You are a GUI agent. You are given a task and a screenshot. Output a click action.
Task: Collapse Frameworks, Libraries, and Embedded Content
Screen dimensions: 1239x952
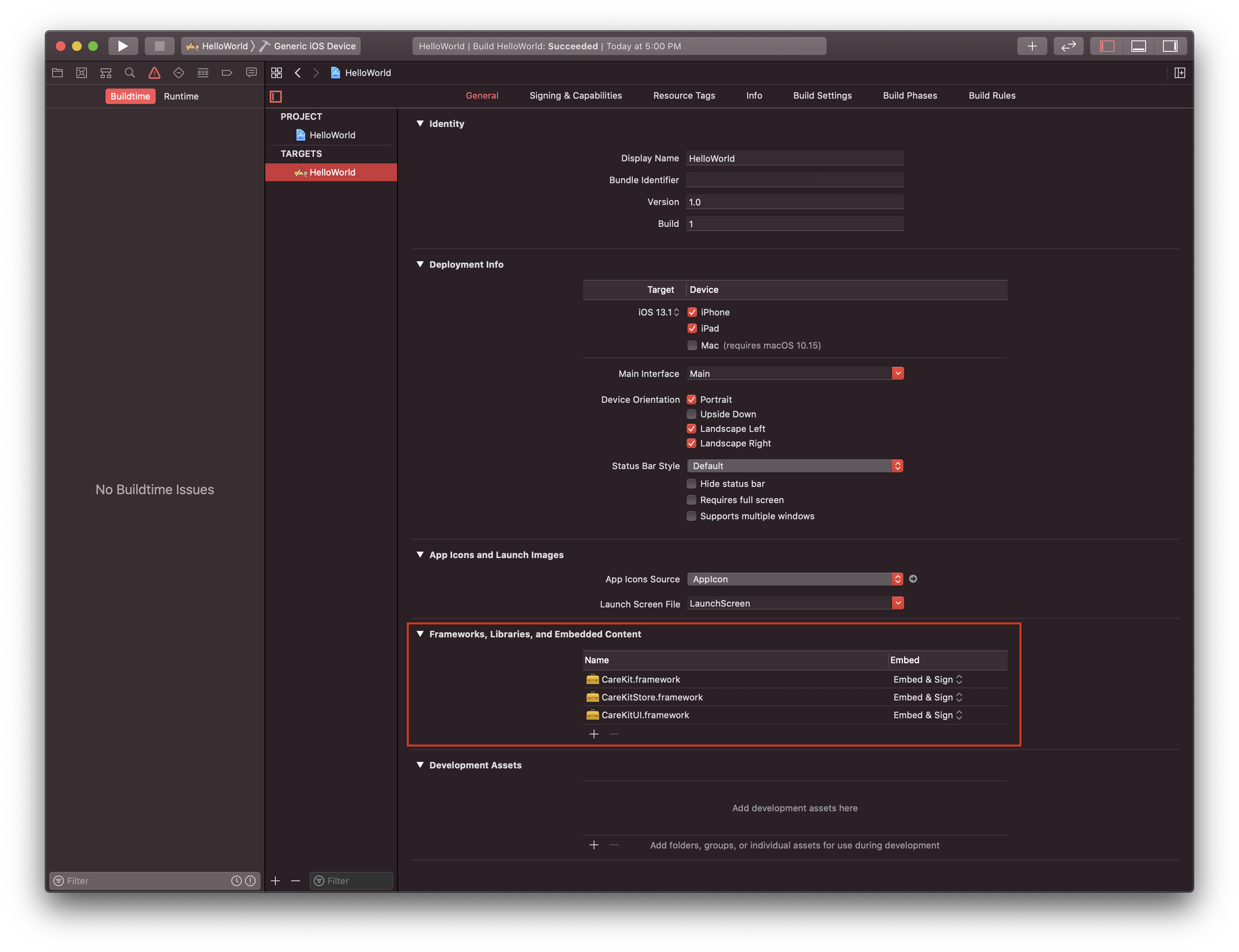tap(420, 634)
